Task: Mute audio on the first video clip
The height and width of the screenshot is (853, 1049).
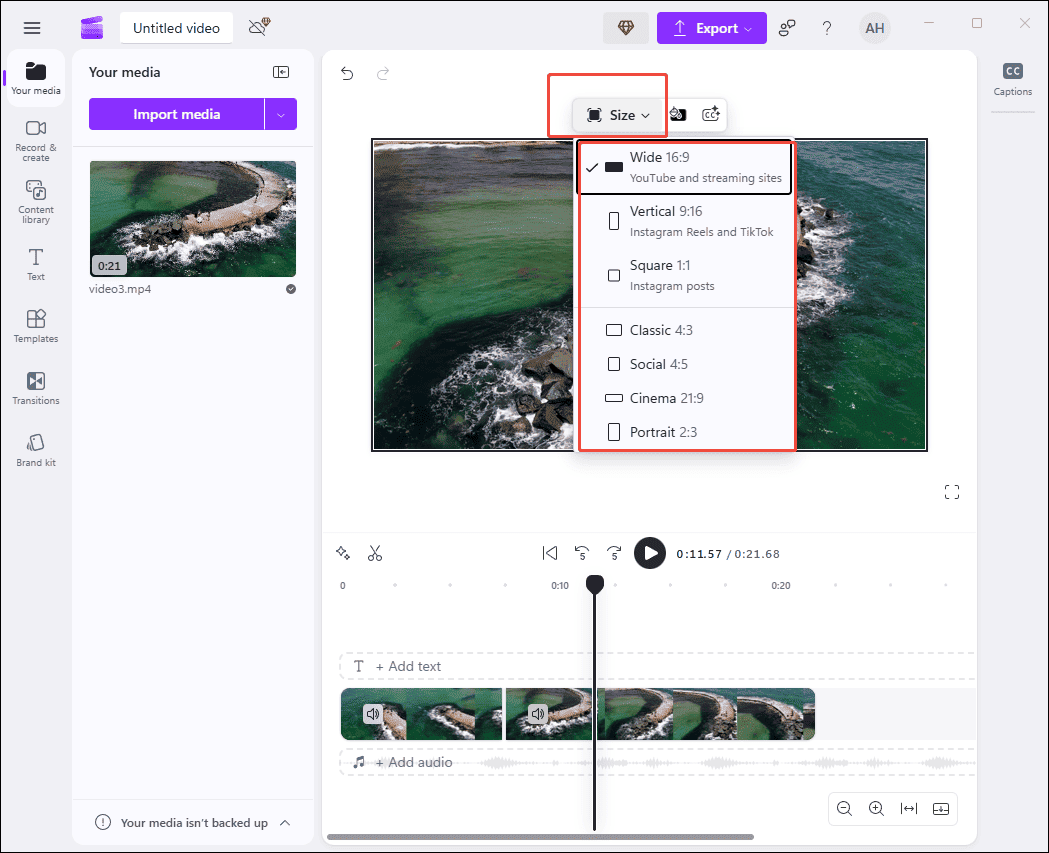Action: [x=373, y=713]
